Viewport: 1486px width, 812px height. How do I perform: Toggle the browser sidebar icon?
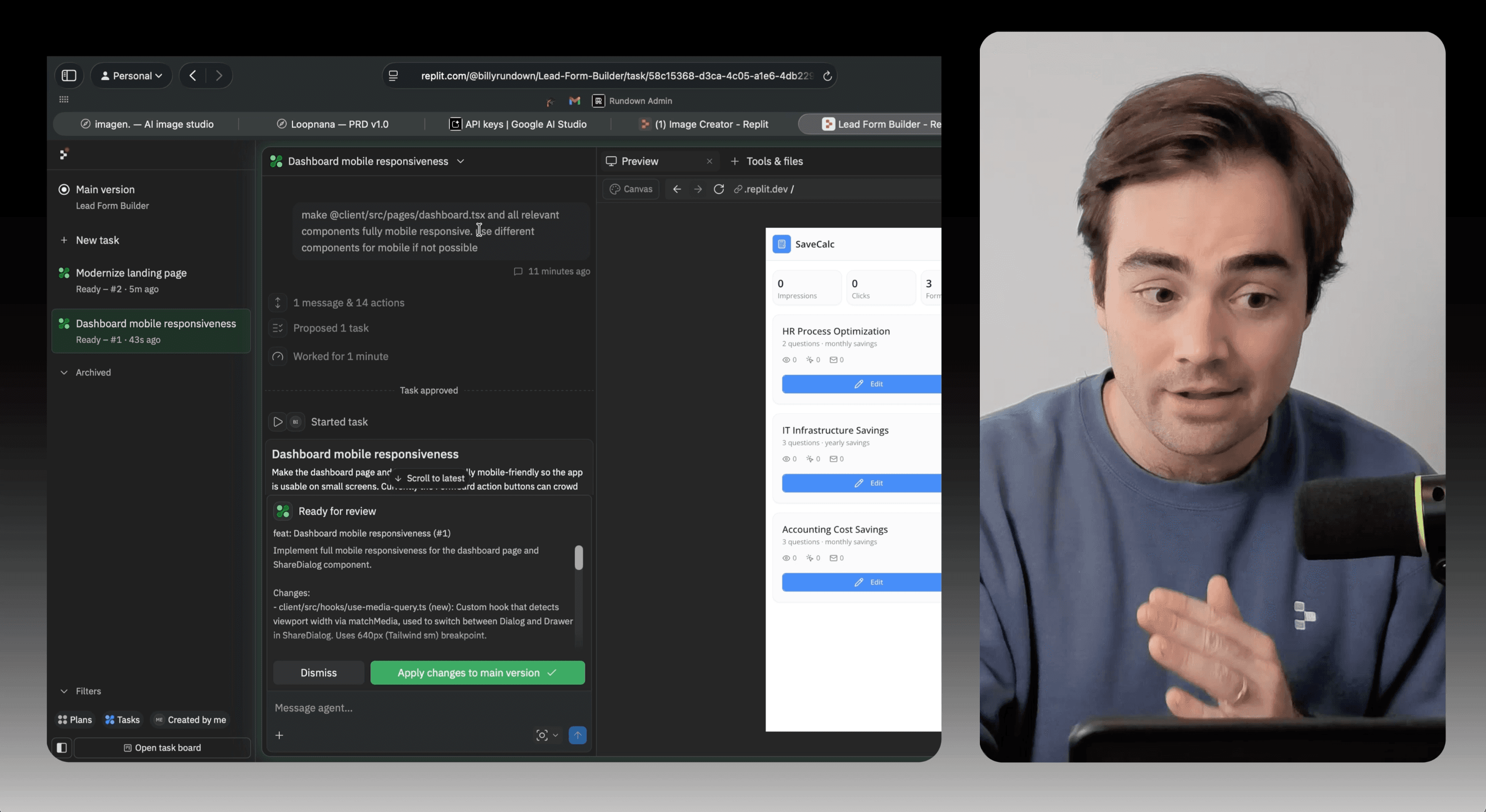pyautogui.click(x=69, y=76)
